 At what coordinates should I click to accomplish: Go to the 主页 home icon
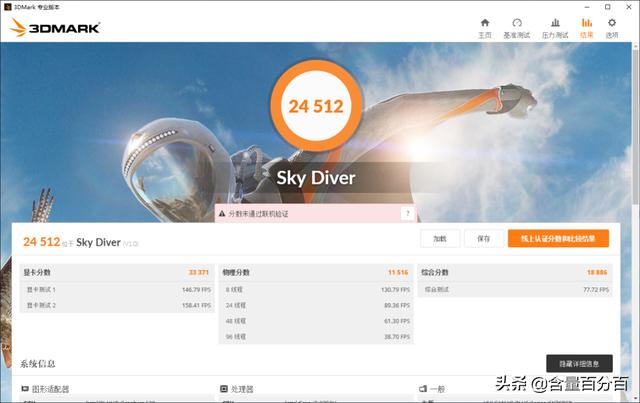pos(484,22)
